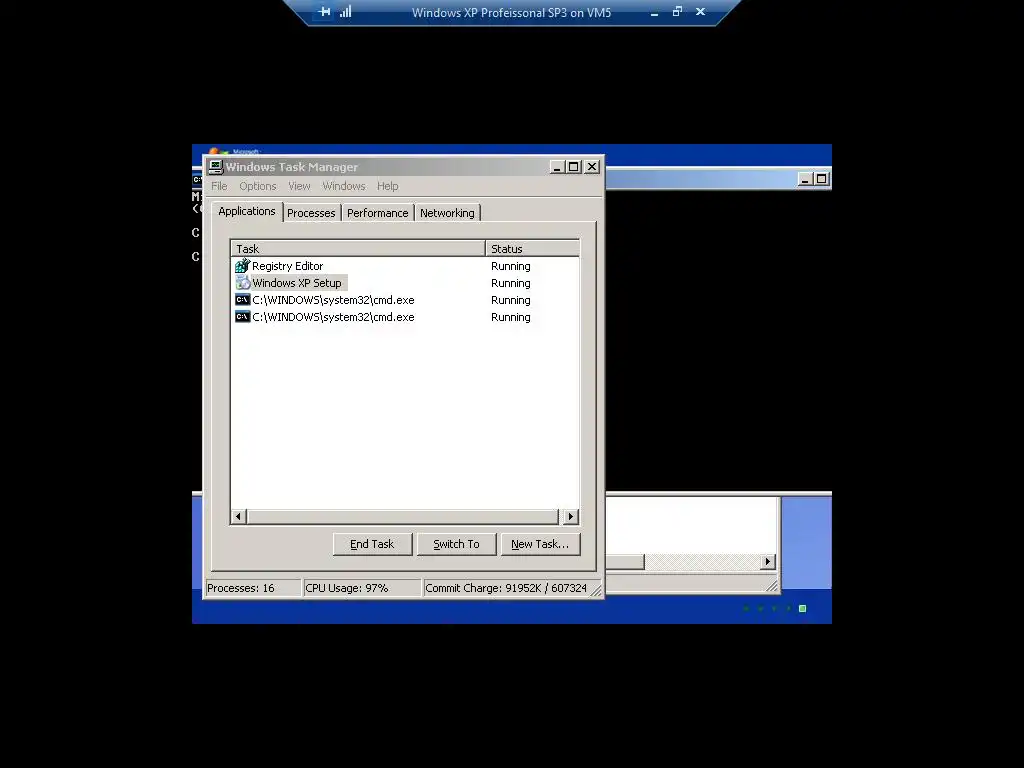Open the Windows menu
This screenshot has width=1024, height=768.
coord(344,186)
